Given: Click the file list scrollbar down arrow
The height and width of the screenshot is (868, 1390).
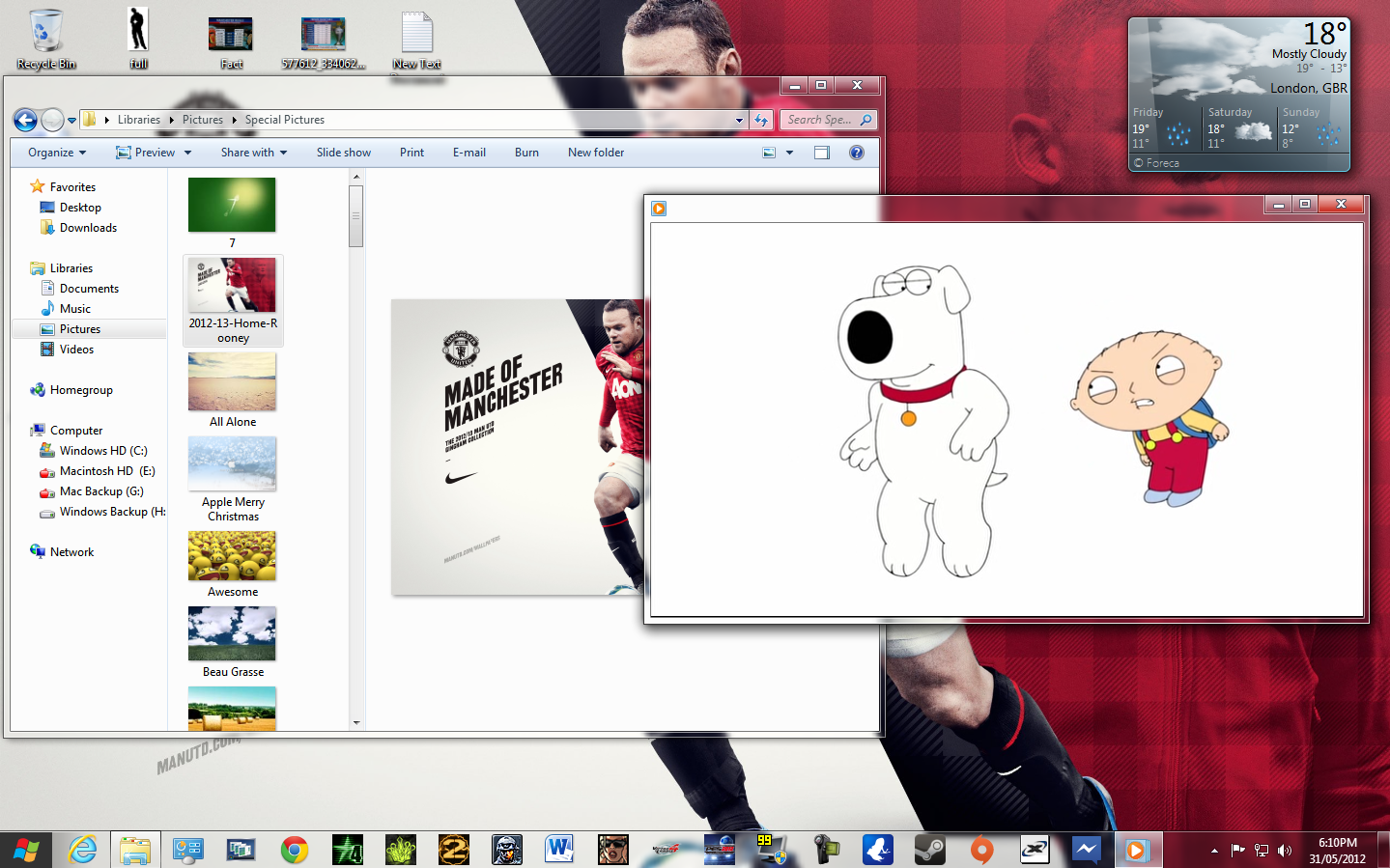Looking at the screenshot, I should (356, 722).
